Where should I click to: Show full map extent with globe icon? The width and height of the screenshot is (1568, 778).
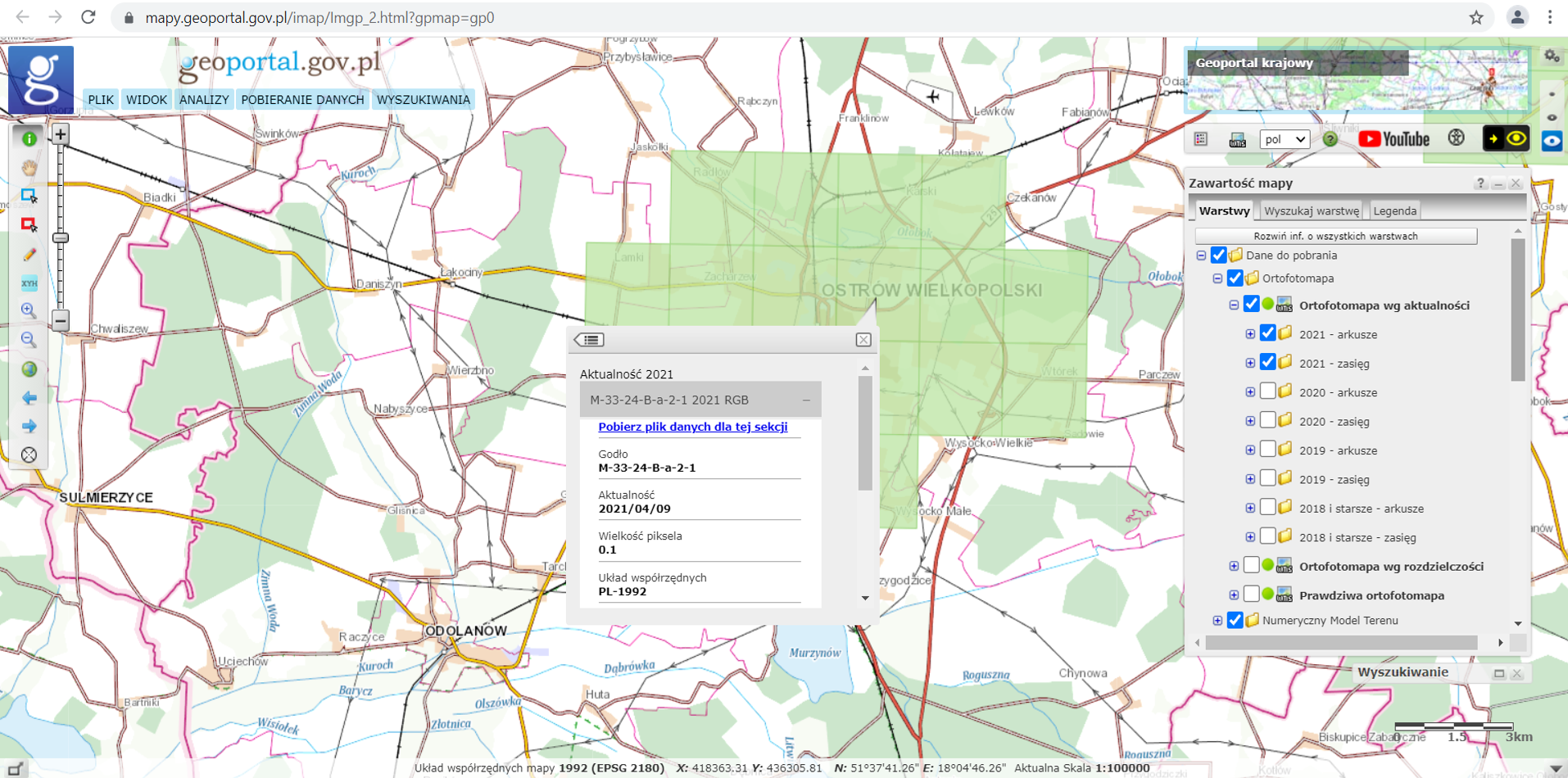[29, 369]
